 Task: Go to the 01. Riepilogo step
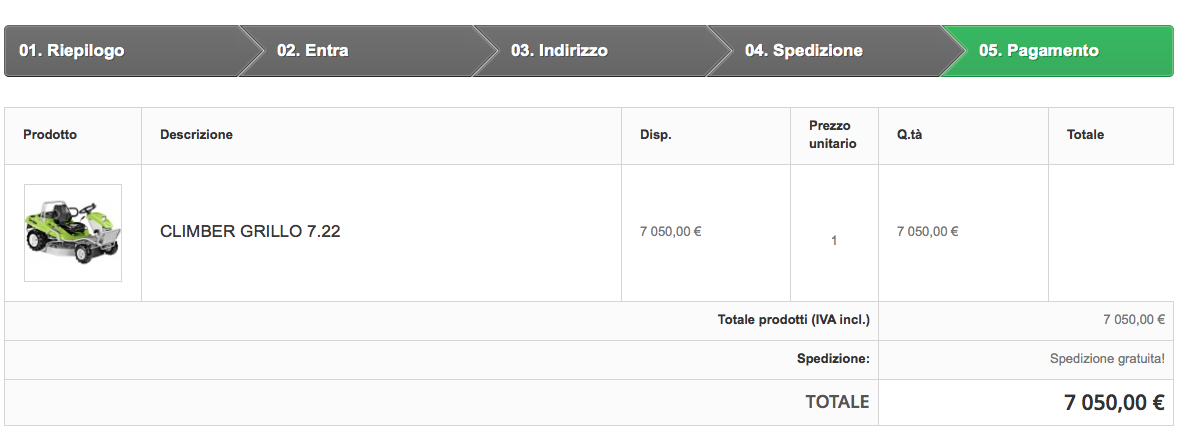(x=72, y=51)
